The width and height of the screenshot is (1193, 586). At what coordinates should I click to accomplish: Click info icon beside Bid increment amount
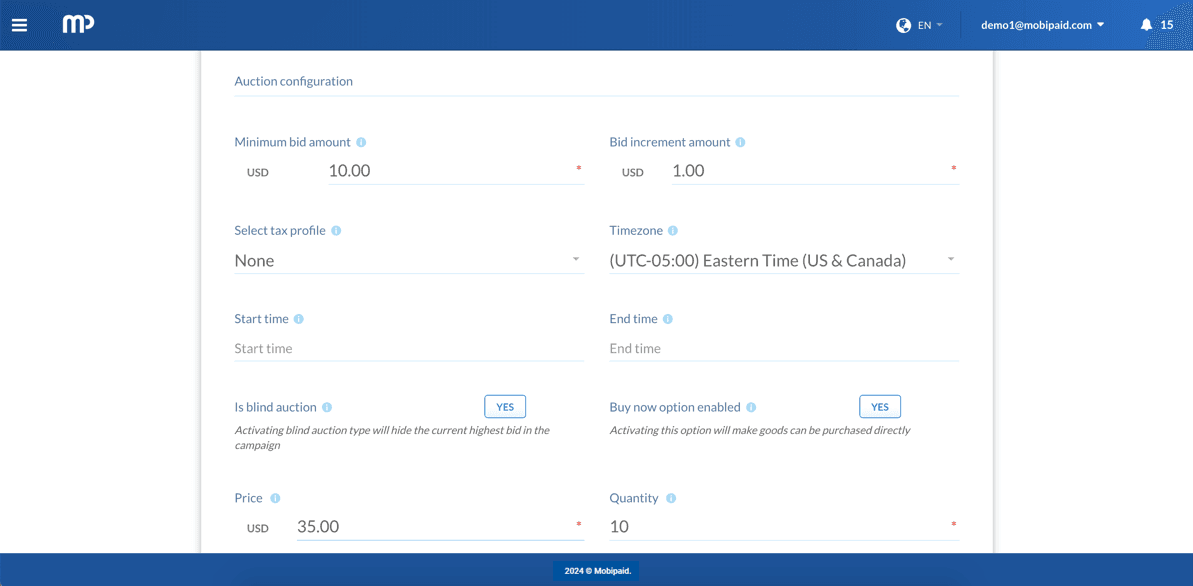pos(740,143)
